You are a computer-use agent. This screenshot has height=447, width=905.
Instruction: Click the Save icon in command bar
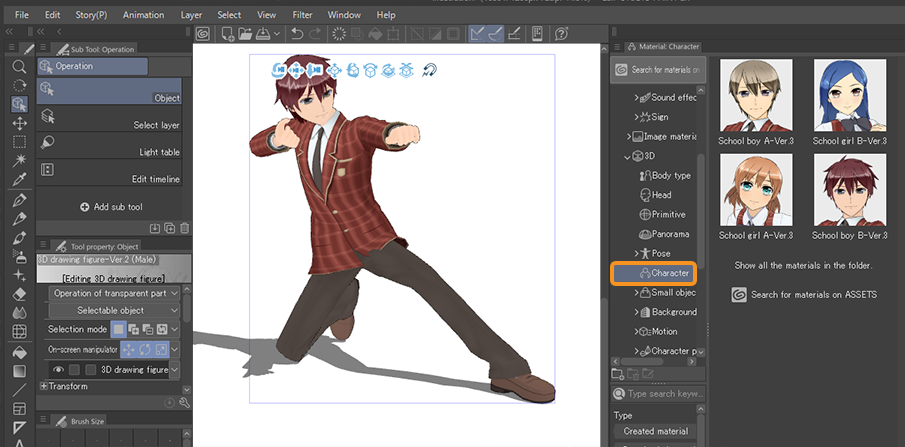(263, 34)
